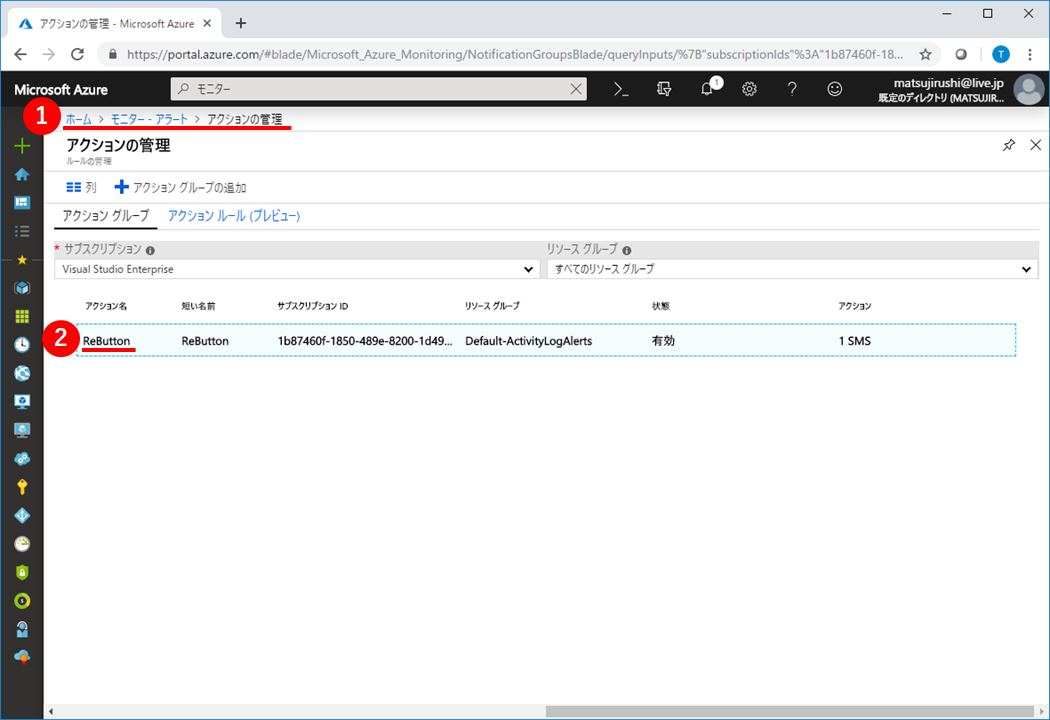
Task: Open the account menu for matsujirushi@live.jp
Action: 960,90
